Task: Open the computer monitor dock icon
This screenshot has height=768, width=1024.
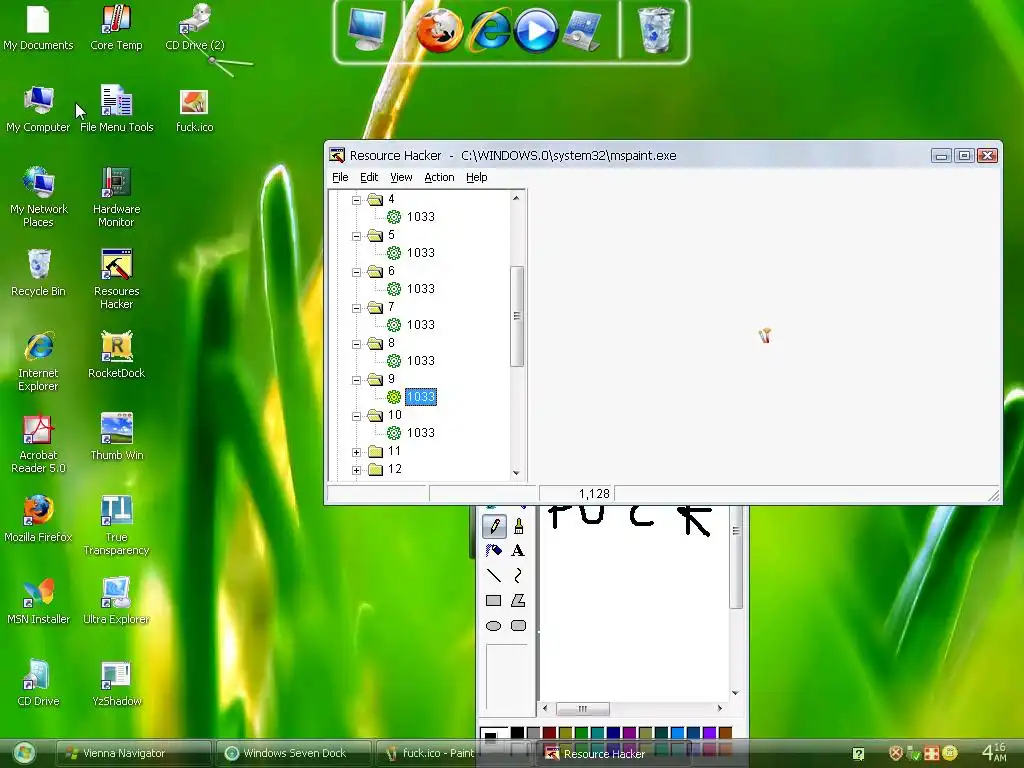Action: [x=367, y=29]
